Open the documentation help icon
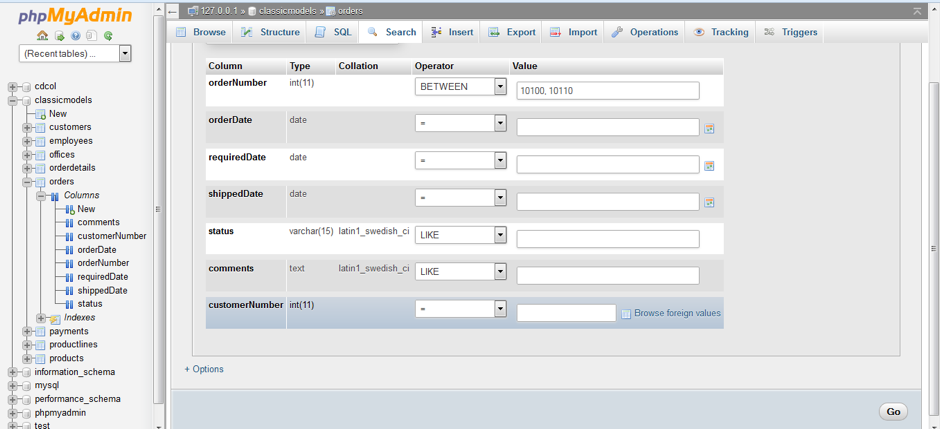The width and height of the screenshot is (940, 429). (76, 36)
